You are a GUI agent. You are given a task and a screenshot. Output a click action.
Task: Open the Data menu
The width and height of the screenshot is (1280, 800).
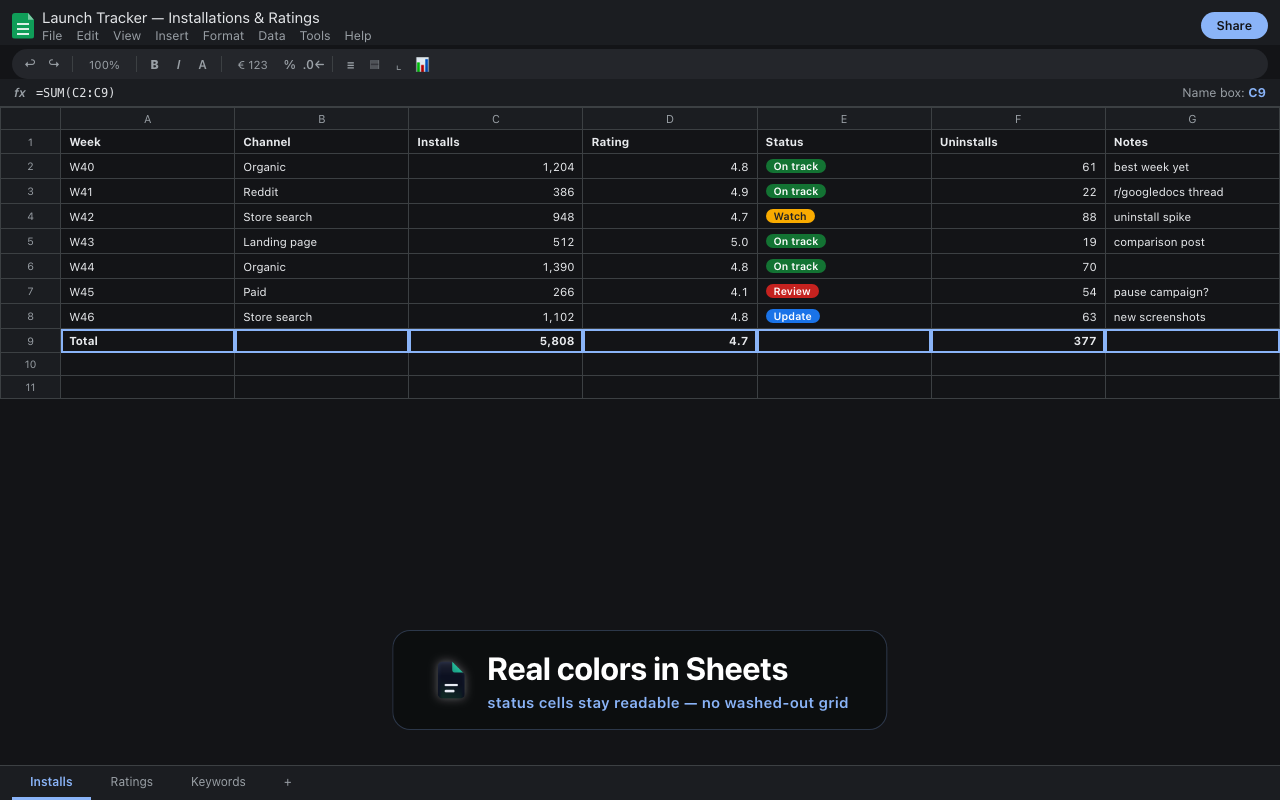tap(272, 36)
